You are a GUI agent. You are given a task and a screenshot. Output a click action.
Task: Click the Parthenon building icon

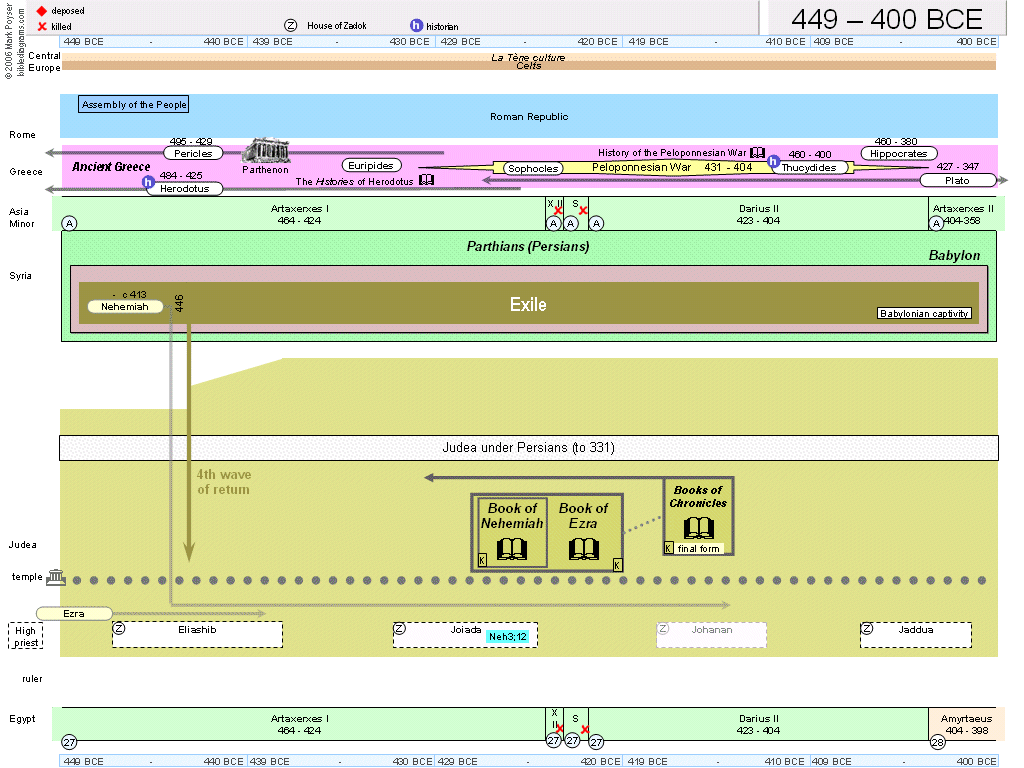click(265, 151)
